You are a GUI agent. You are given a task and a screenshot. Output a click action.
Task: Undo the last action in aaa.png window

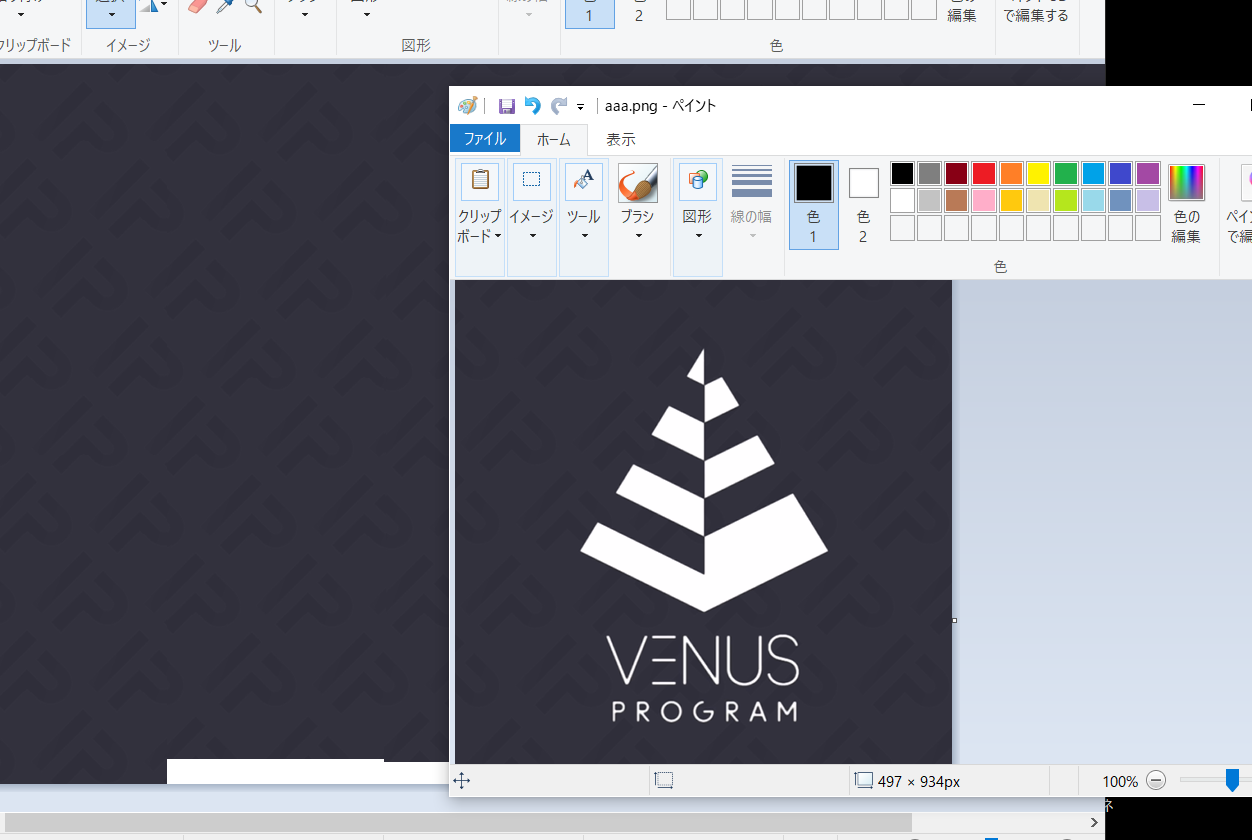point(532,106)
